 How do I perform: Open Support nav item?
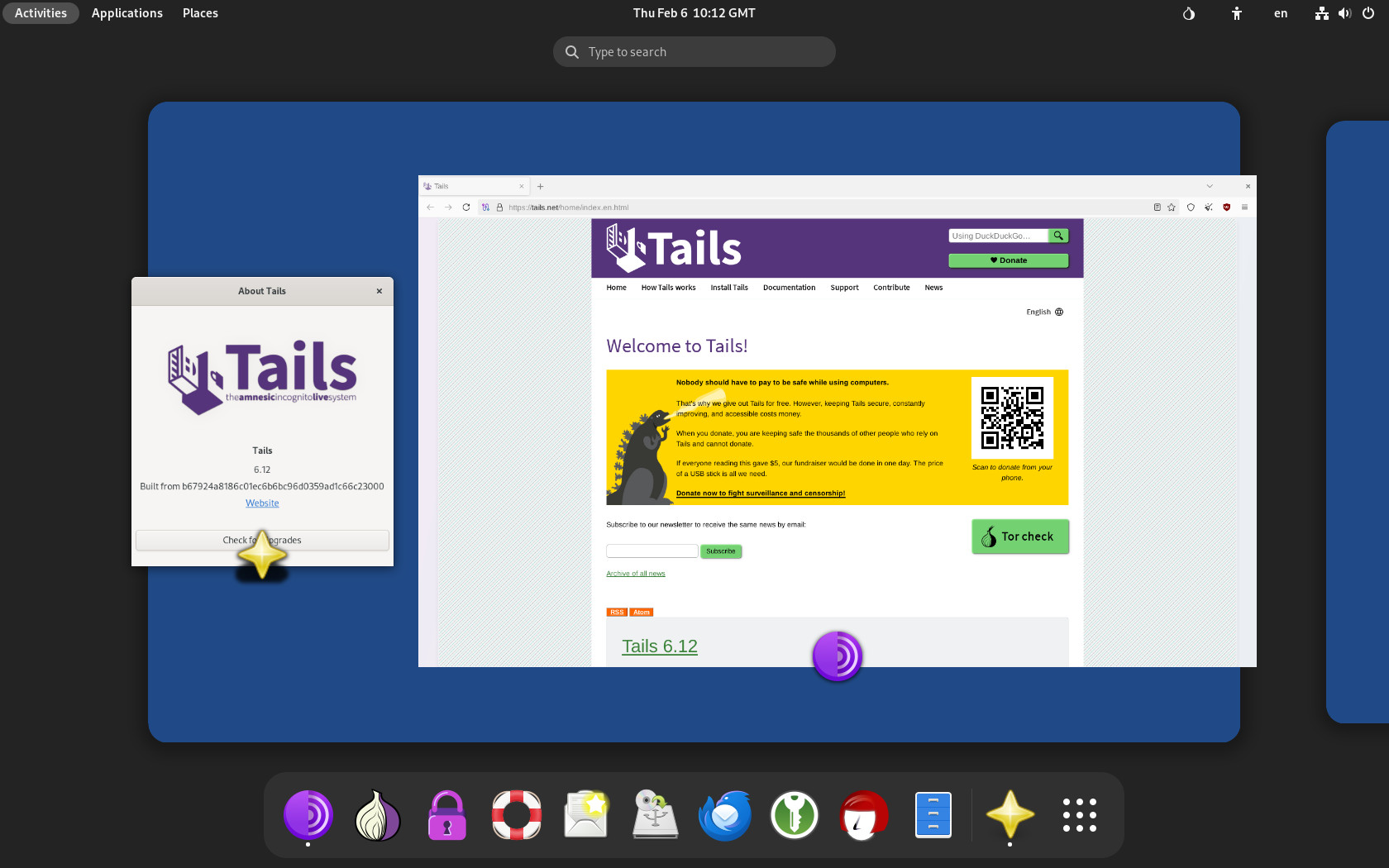click(845, 288)
